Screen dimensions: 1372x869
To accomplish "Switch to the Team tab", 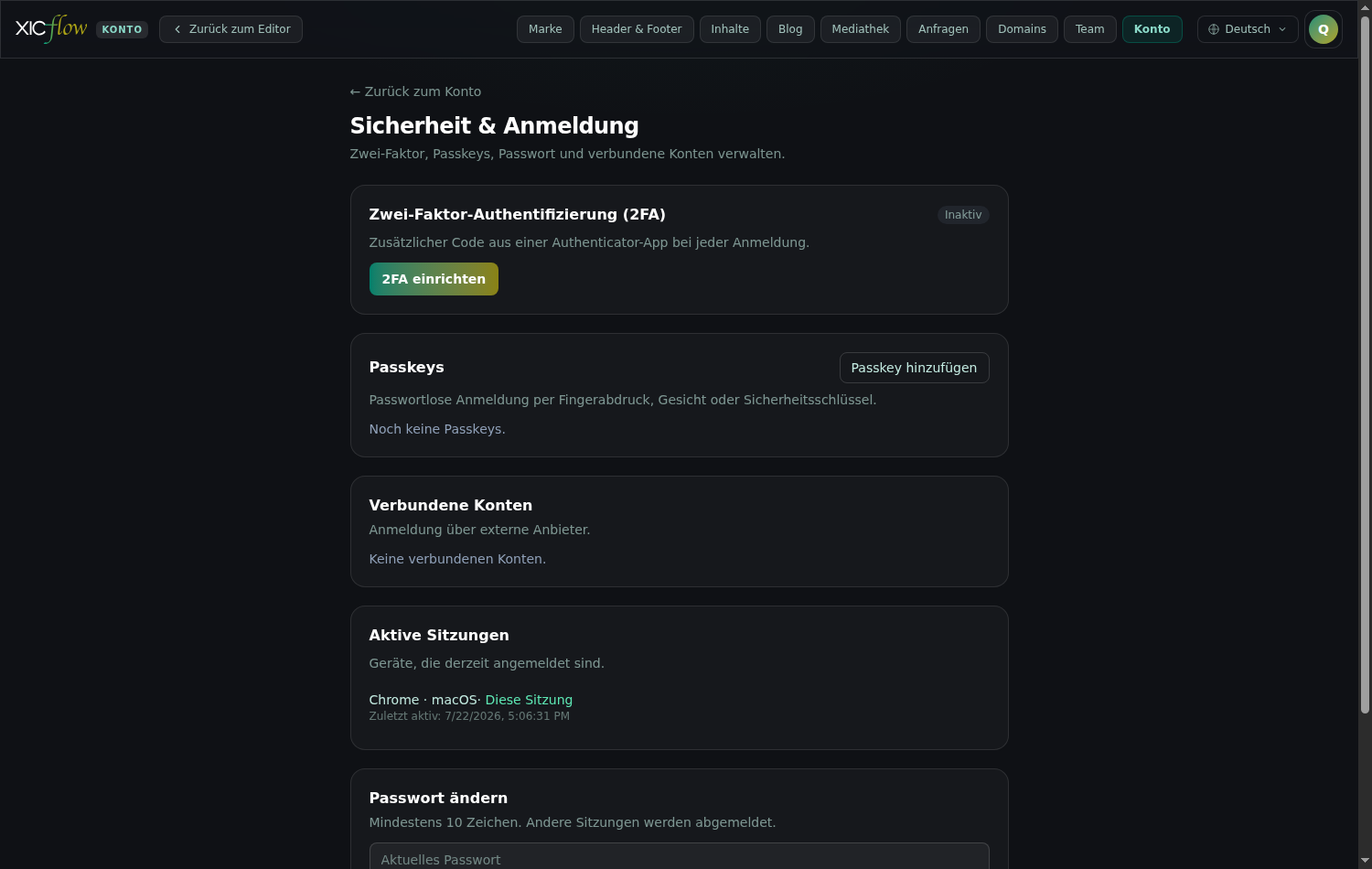I will click(x=1089, y=29).
